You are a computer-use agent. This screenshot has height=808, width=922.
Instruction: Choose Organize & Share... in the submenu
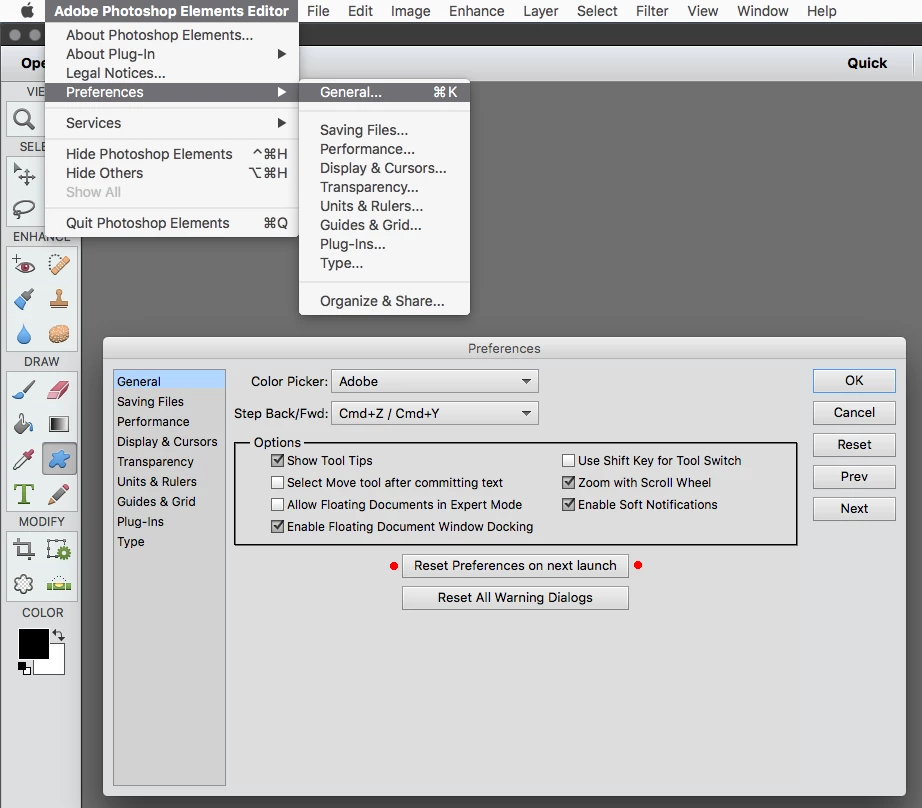(x=385, y=301)
